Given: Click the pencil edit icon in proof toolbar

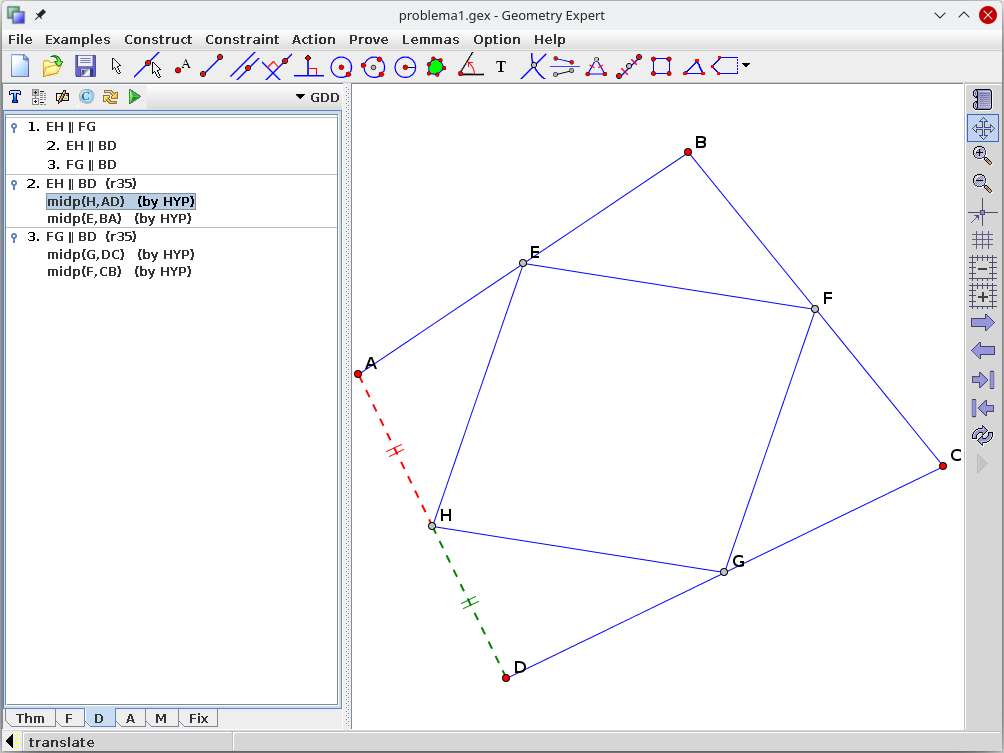Looking at the screenshot, I should coord(62,97).
